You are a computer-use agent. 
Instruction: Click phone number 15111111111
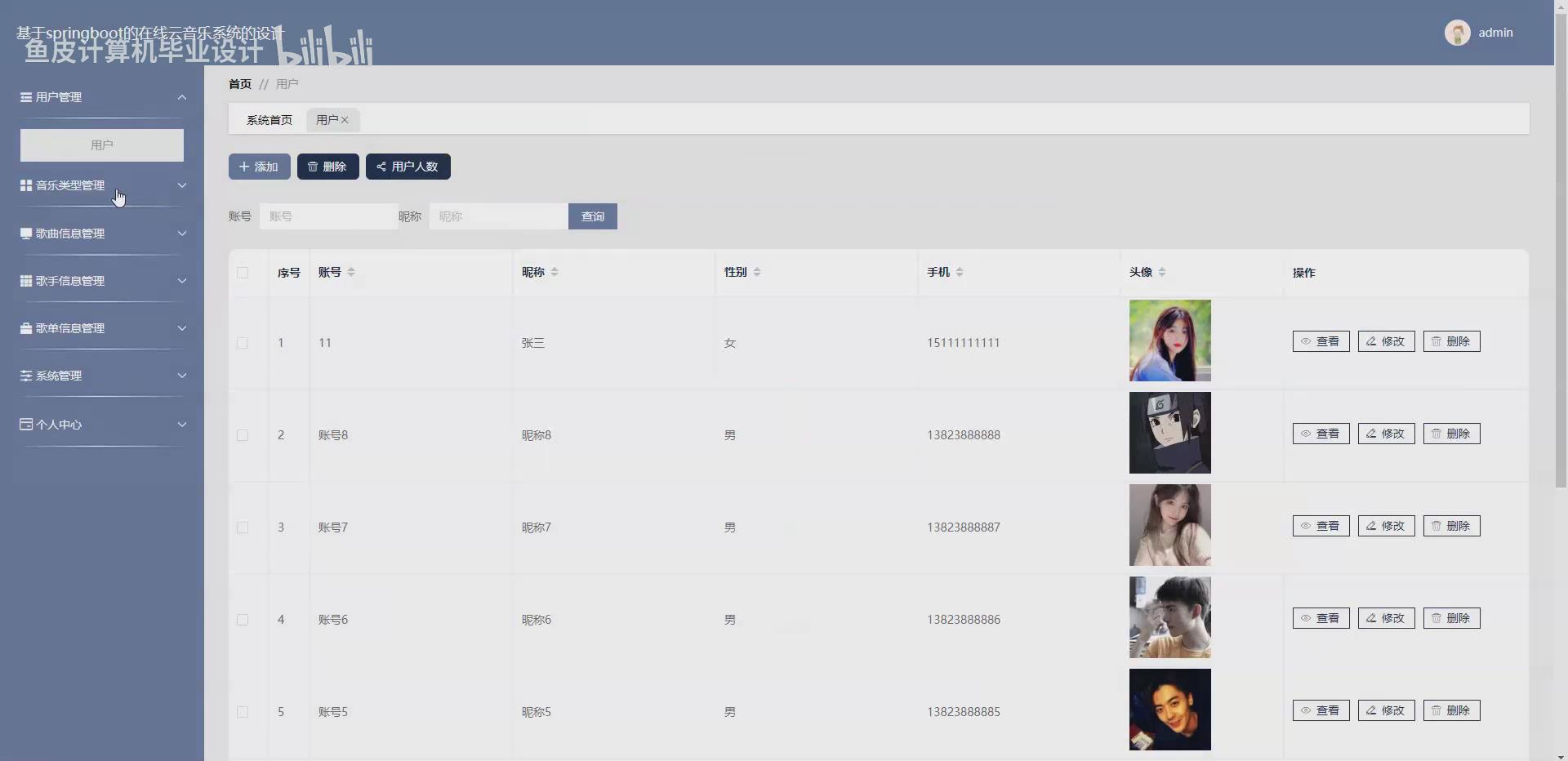click(964, 343)
